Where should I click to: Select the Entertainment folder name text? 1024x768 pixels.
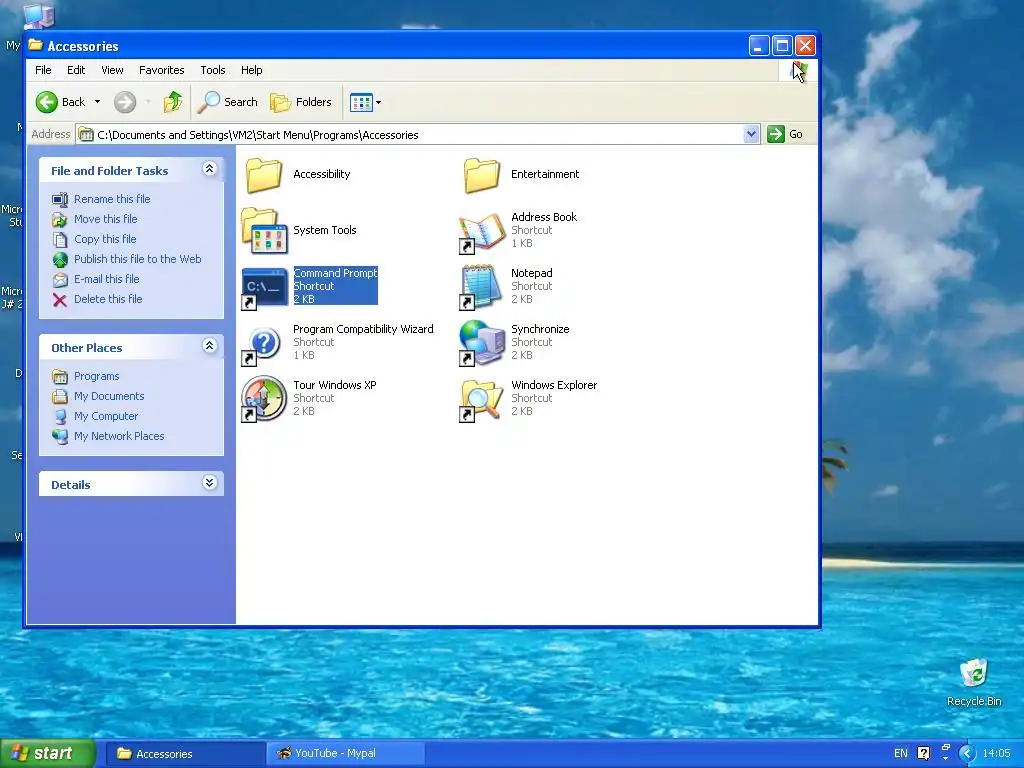[x=545, y=174]
